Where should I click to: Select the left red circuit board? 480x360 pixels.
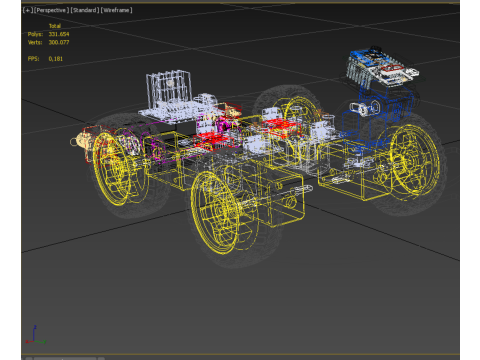tap(212, 141)
